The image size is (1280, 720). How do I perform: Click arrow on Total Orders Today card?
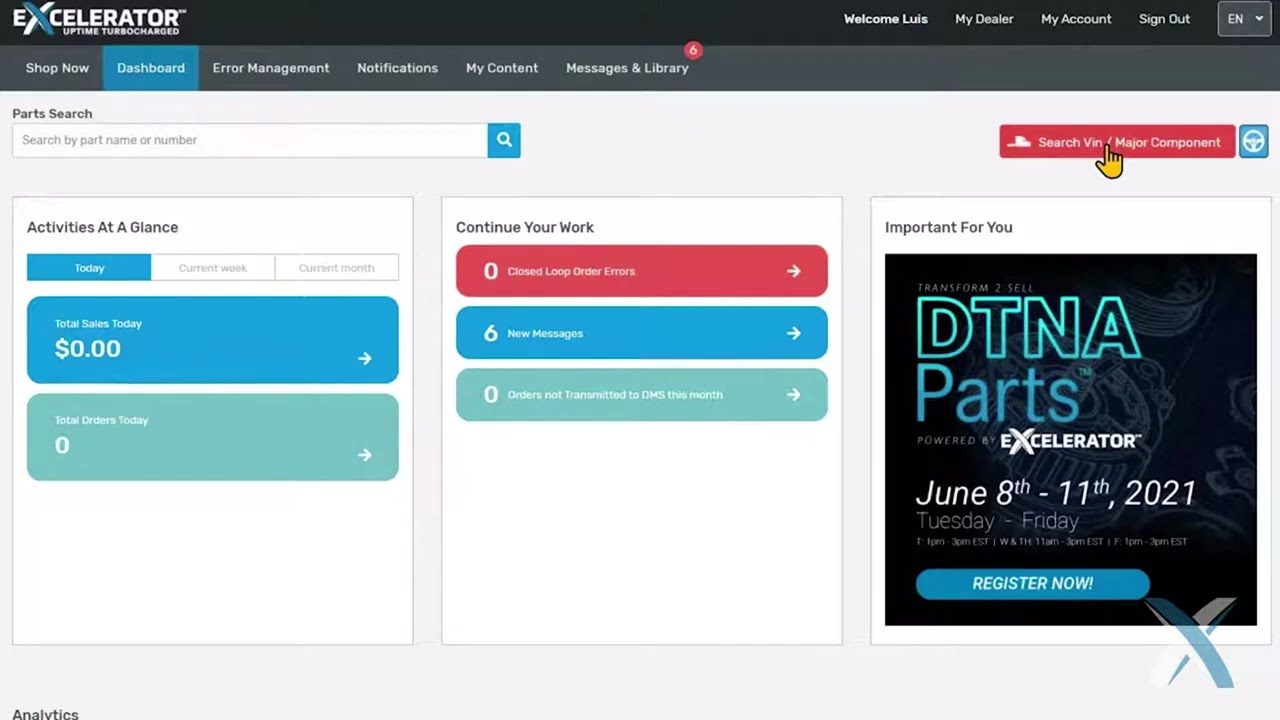(365, 455)
